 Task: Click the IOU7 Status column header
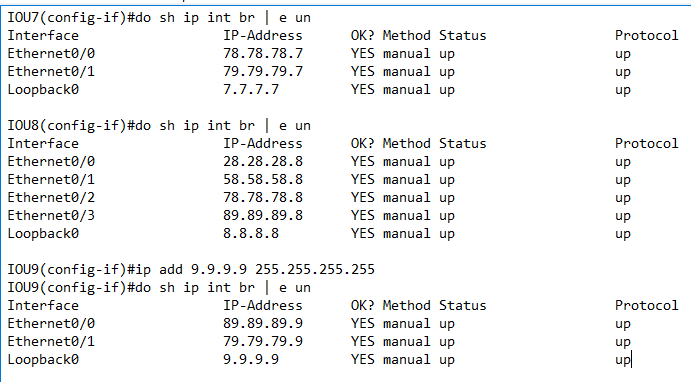point(463,35)
